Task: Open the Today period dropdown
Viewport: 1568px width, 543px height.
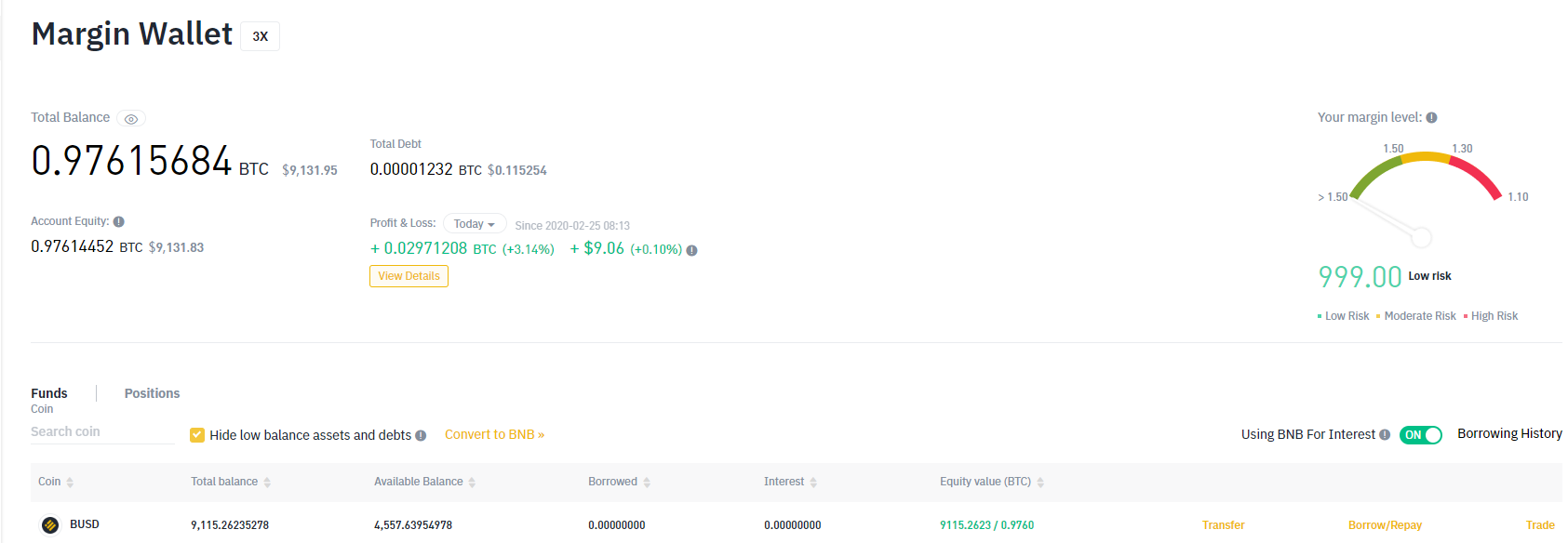Action: coord(474,224)
